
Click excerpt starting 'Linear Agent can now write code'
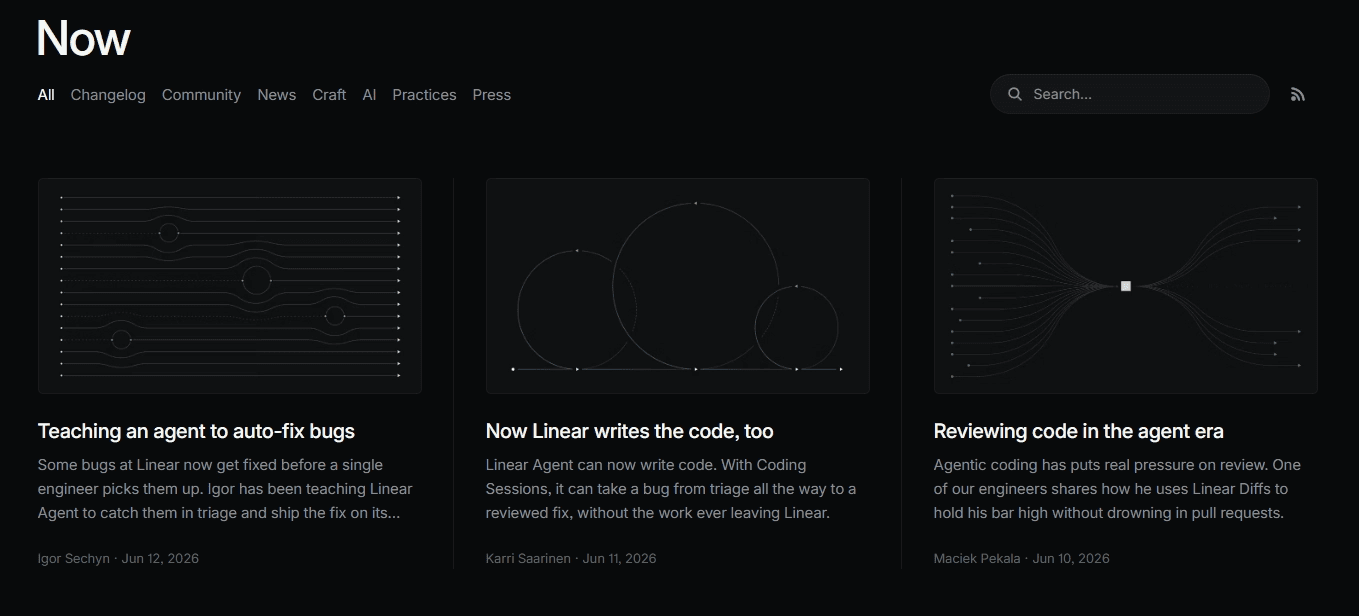(671, 489)
